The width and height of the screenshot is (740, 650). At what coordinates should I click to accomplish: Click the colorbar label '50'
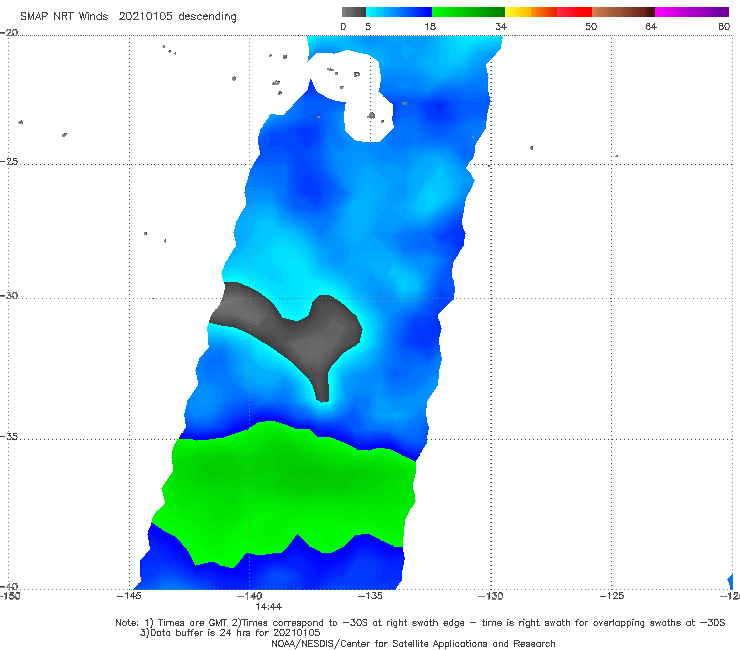591,26
